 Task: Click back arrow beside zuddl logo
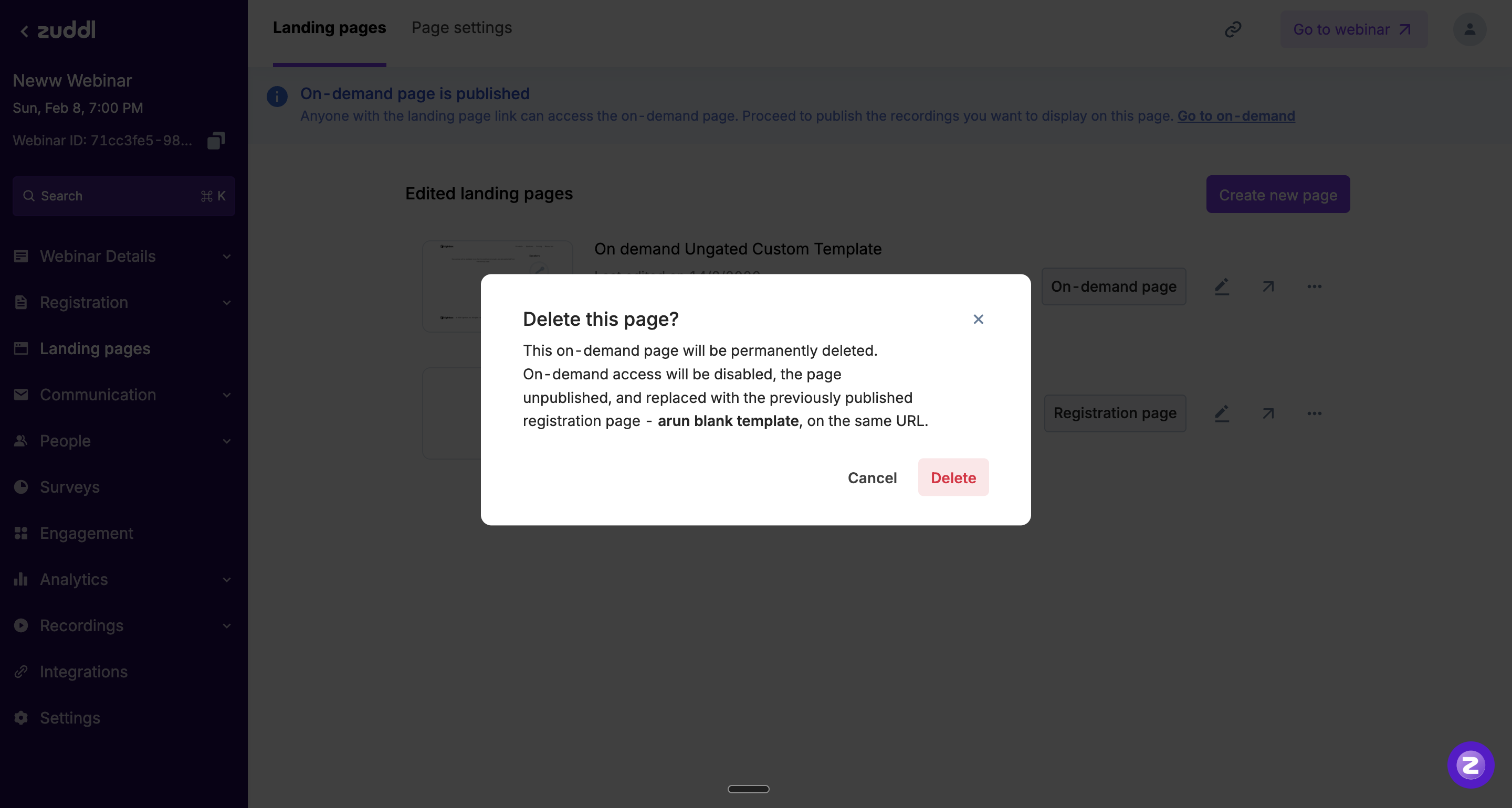point(24,30)
